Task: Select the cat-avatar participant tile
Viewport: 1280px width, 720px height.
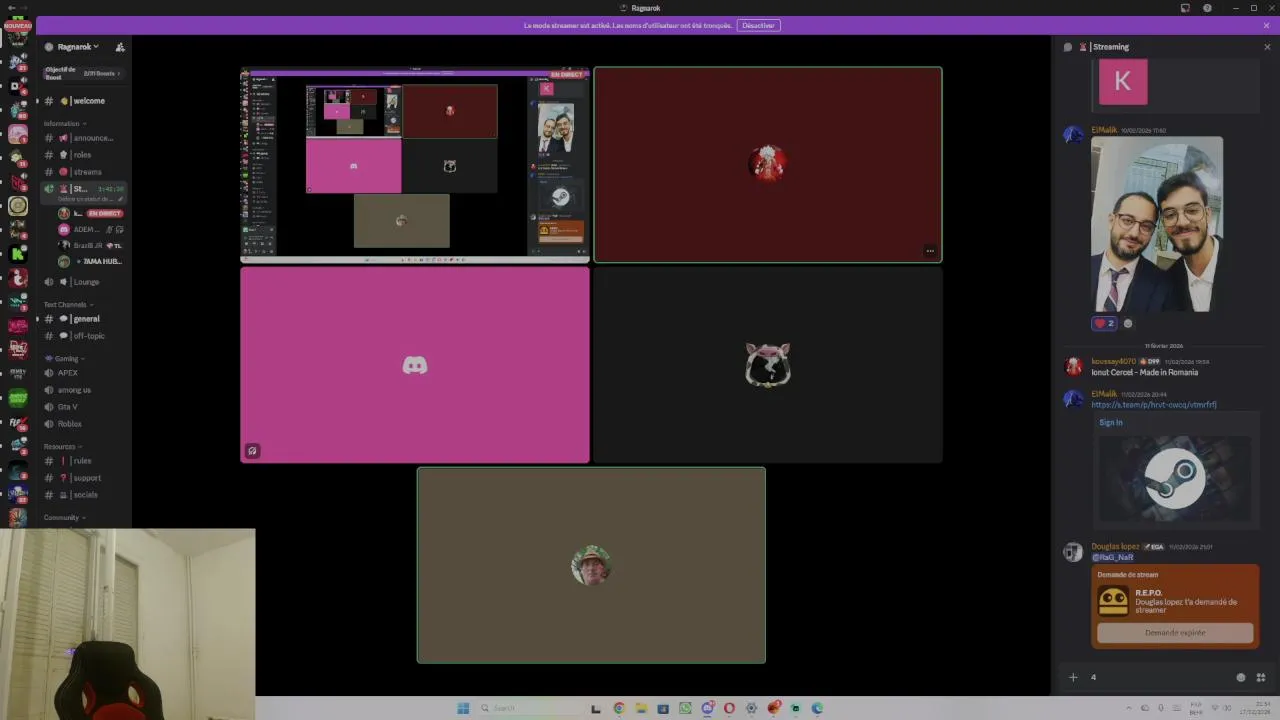Action: pyautogui.click(x=768, y=365)
